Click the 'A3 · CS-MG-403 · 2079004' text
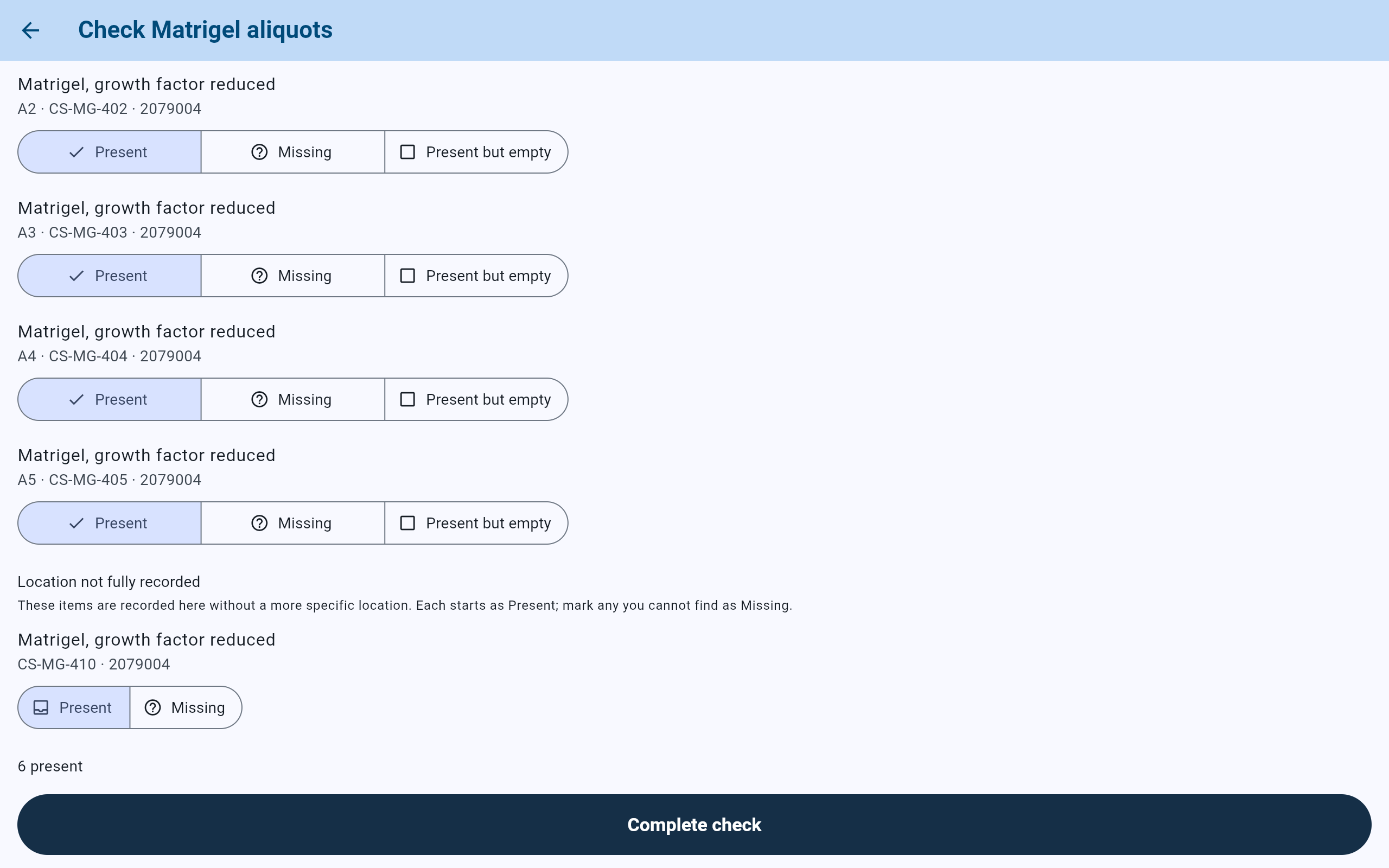 click(110, 233)
